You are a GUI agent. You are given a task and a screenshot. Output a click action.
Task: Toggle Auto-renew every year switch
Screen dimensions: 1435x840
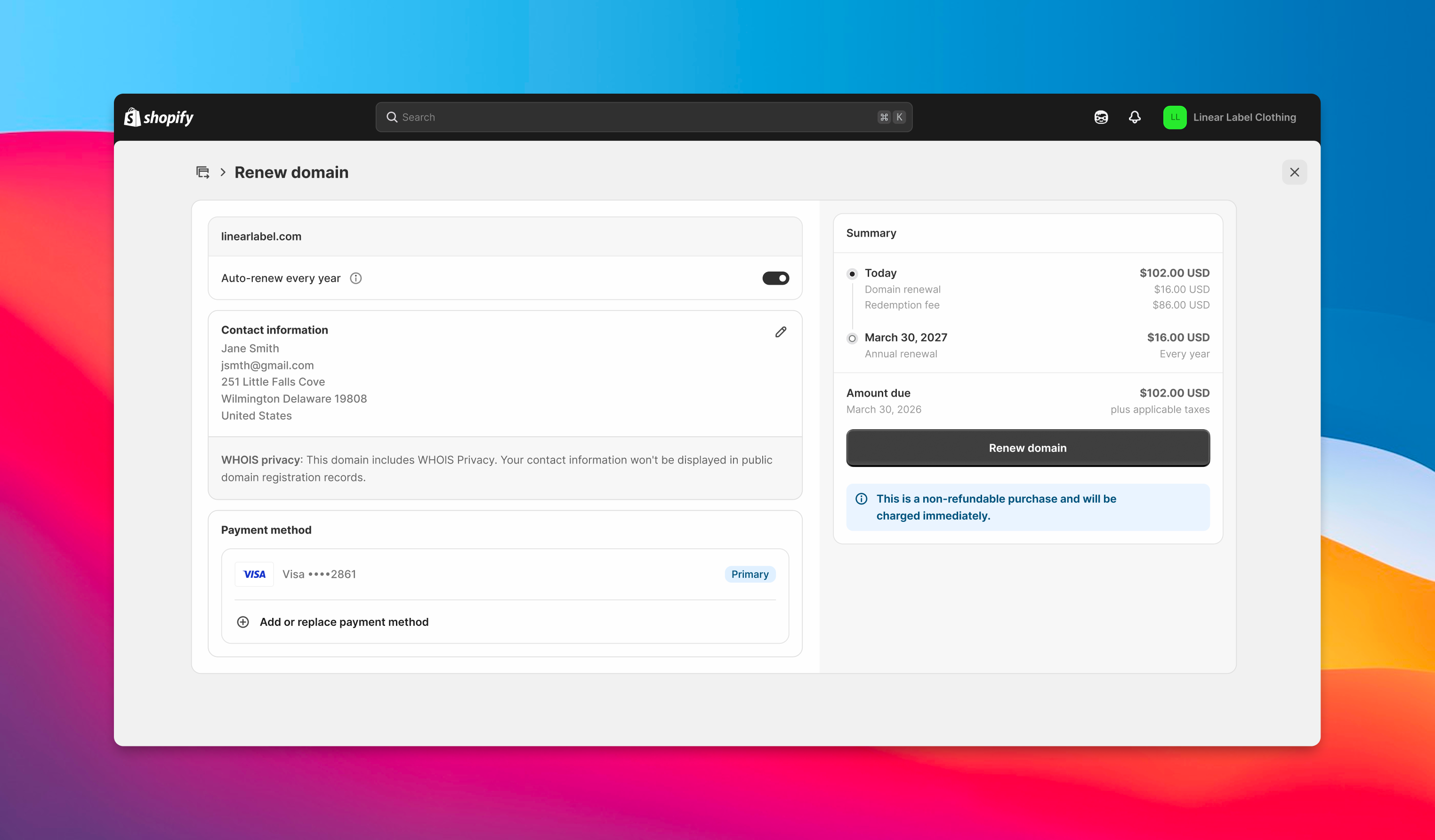pos(775,278)
